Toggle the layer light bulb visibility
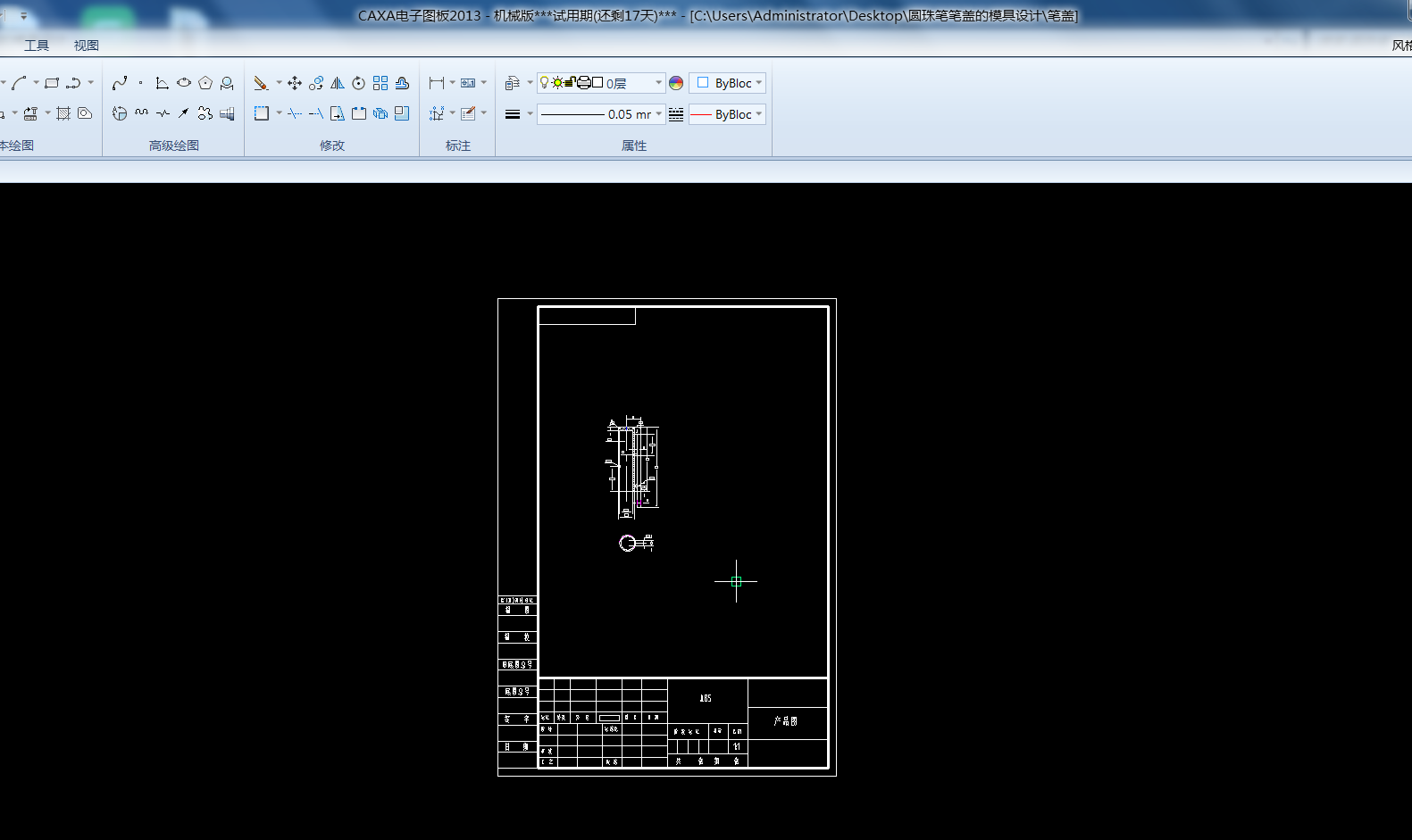This screenshot has width=1412, height=840. pyautogui.click(x=544, y=83)
